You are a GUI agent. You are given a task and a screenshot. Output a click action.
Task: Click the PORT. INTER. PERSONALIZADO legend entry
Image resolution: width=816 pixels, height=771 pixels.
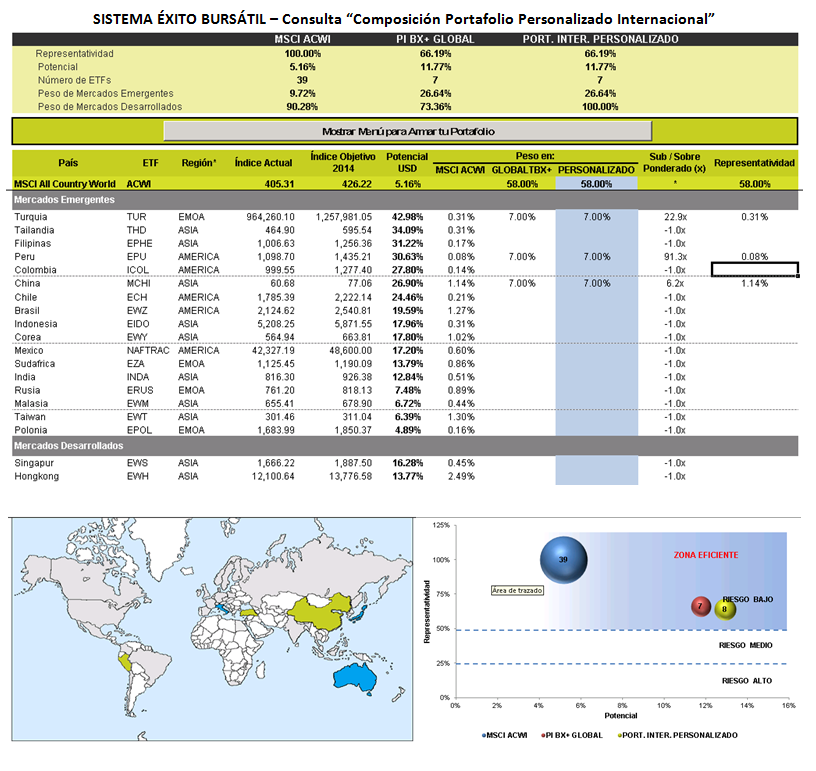(678, 735)
